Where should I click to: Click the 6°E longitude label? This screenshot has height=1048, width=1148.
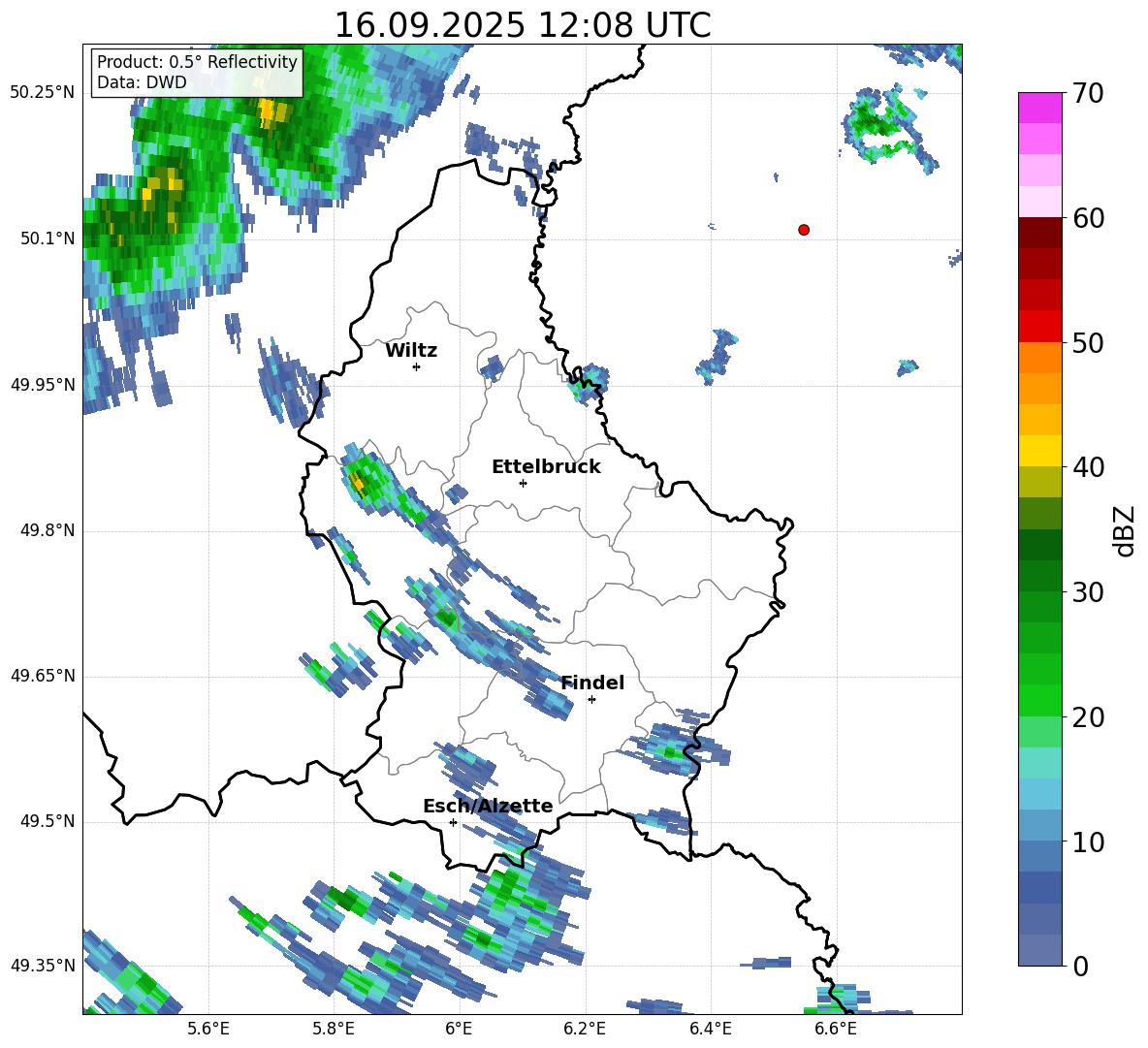[459, 1029]
